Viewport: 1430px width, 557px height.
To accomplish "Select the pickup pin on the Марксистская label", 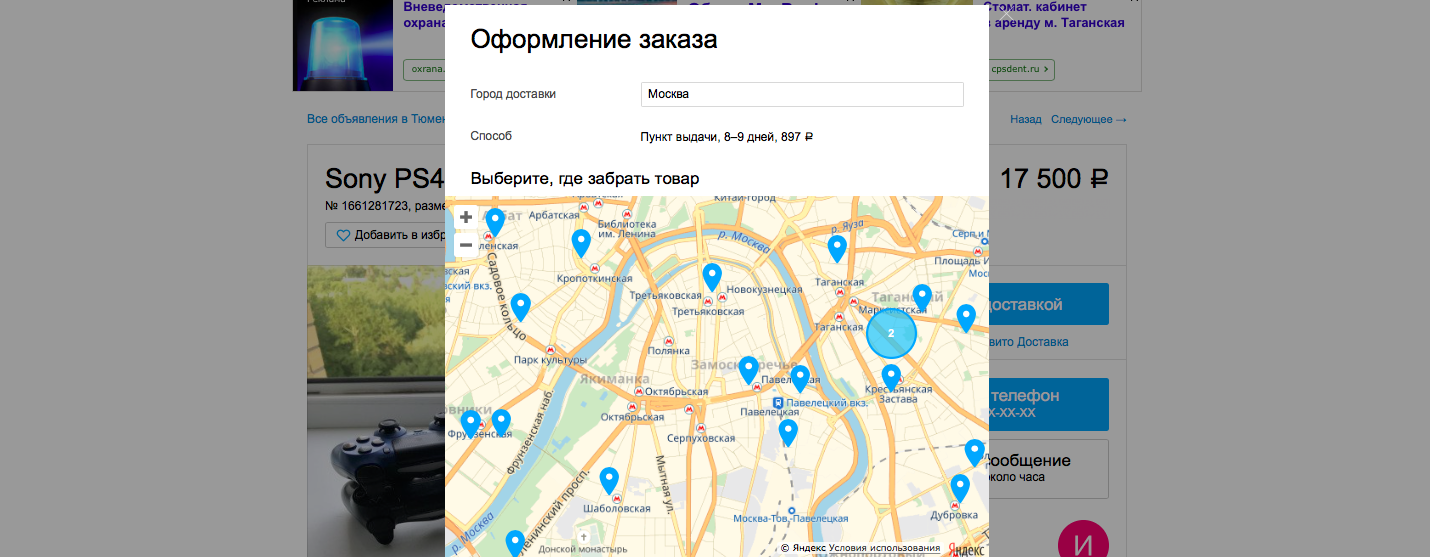I will click(x=922, y=299).
